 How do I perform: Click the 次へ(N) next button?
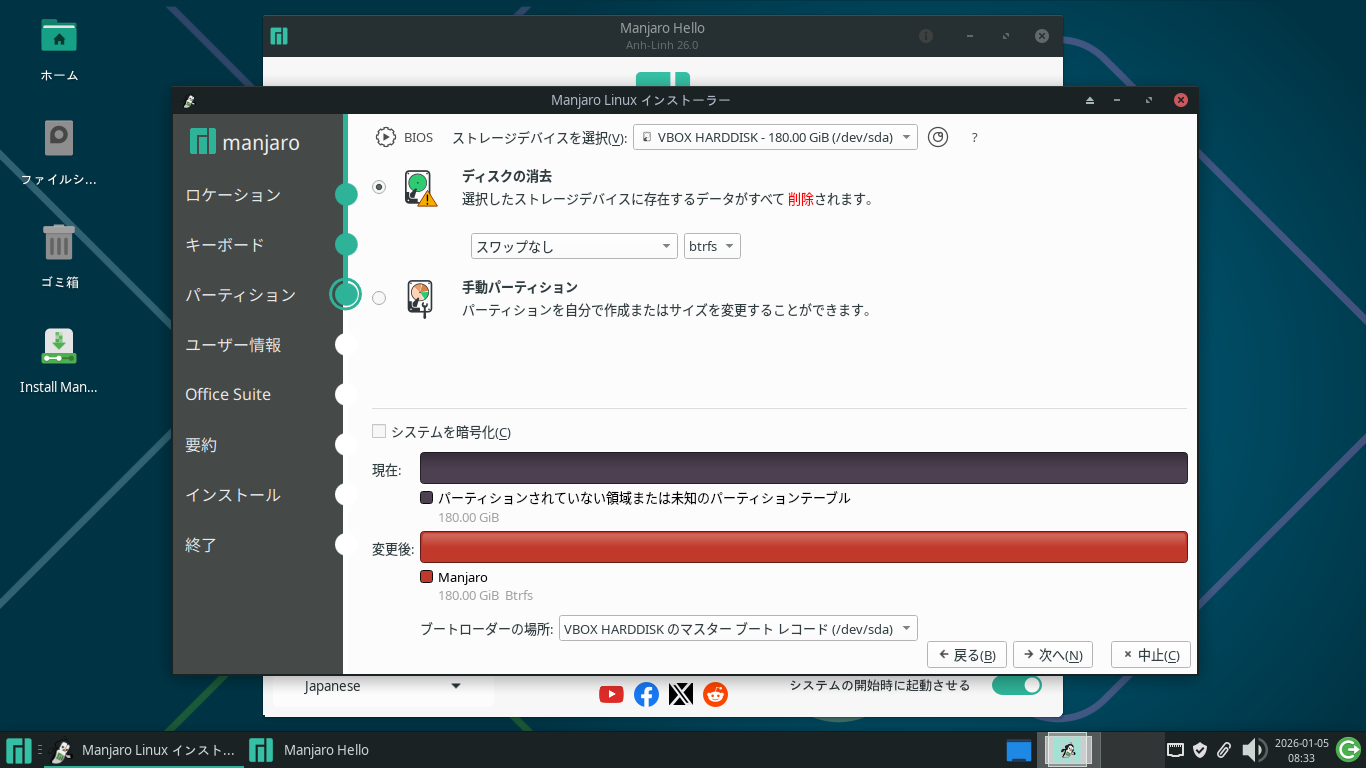[x=1053, y=655]
